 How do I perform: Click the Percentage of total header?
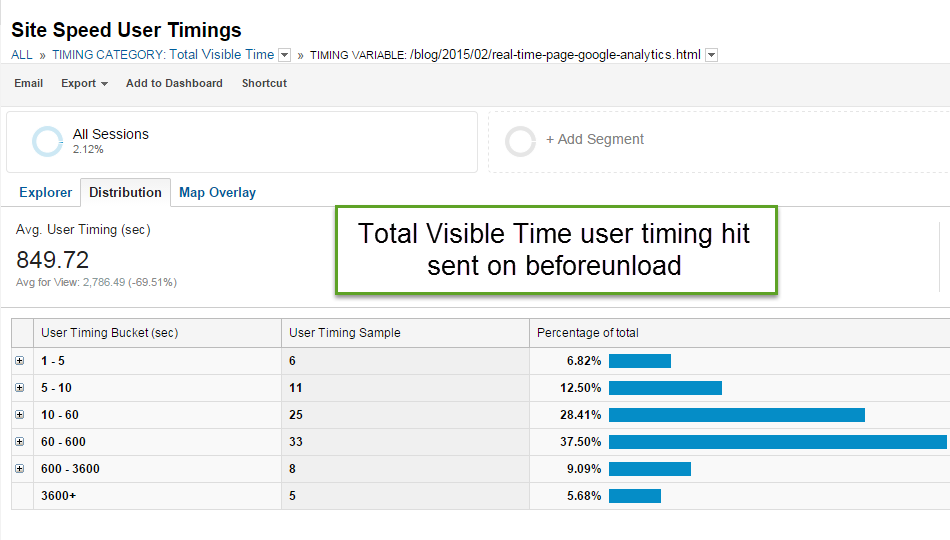588,333
